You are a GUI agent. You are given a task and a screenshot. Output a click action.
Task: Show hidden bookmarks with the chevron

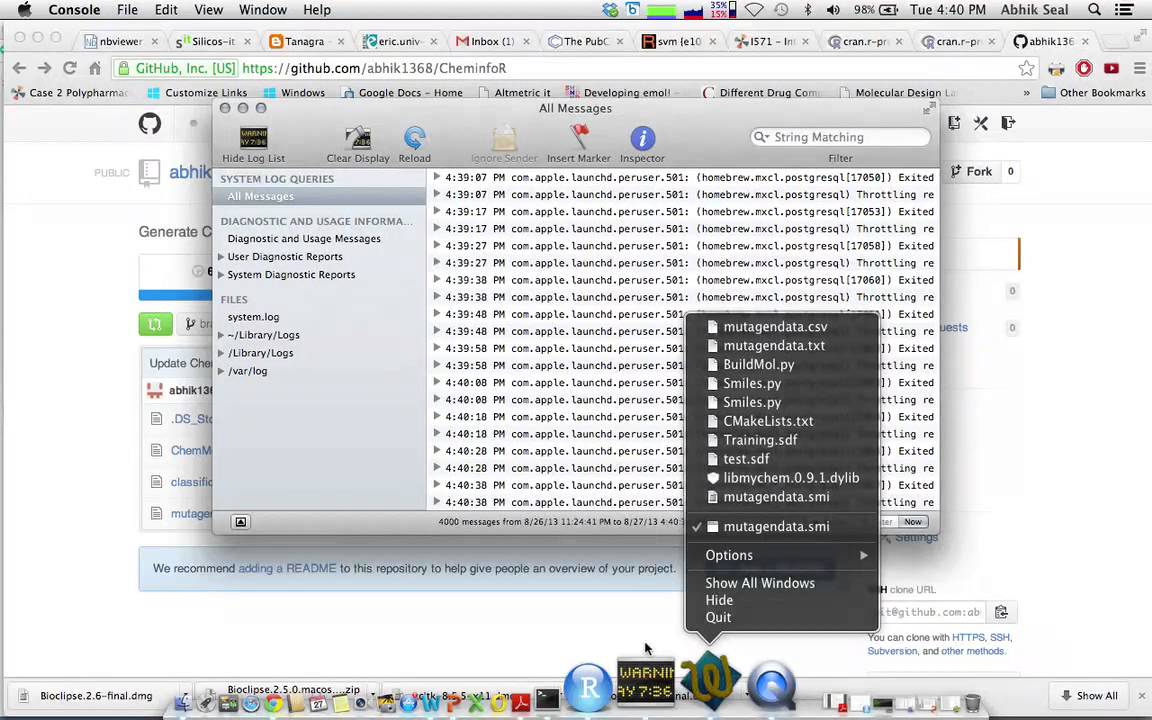click(x=1026, y=93)
